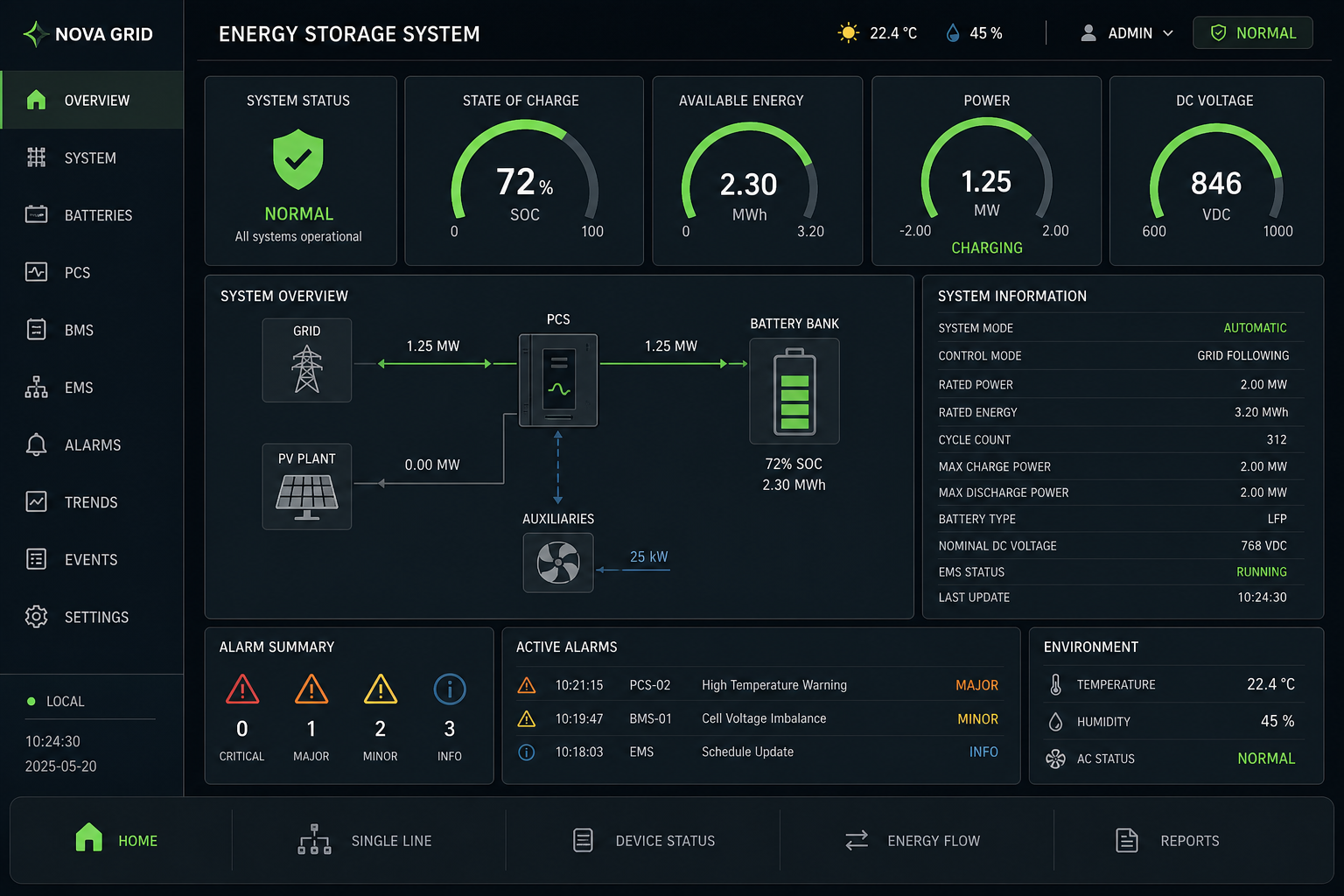Switch to the Single Line tab
This screenshot has width=1344, height=896.
click(x=368, y=840)
